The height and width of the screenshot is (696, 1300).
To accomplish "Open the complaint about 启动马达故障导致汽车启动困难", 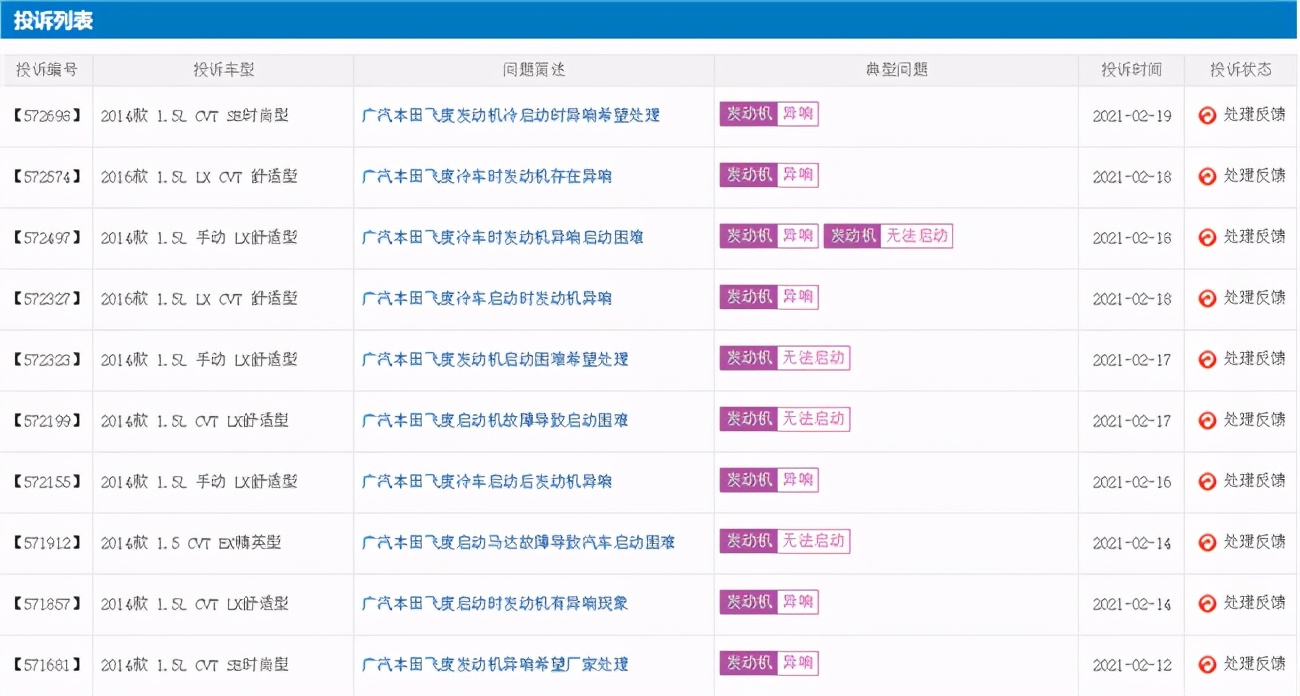I will (x=521, y=542).
